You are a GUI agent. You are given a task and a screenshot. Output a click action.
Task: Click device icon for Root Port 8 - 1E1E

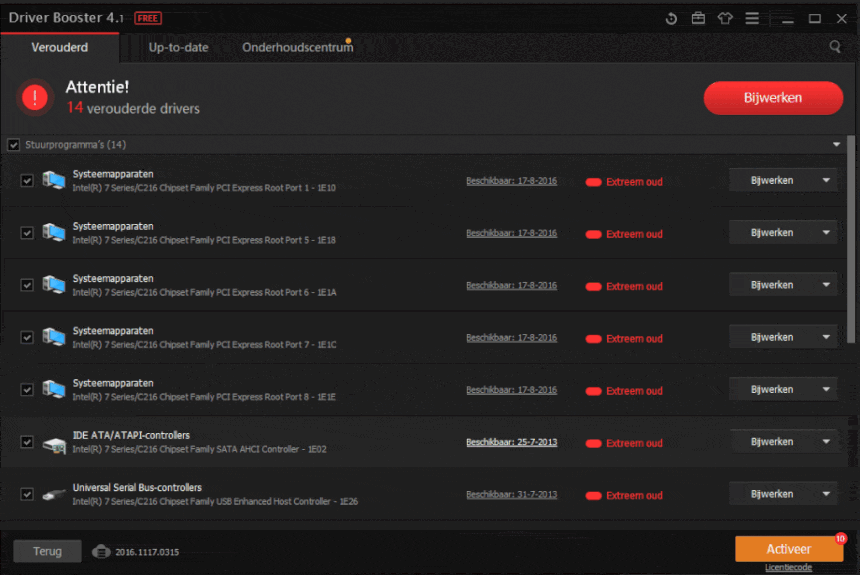coord(54,389)
